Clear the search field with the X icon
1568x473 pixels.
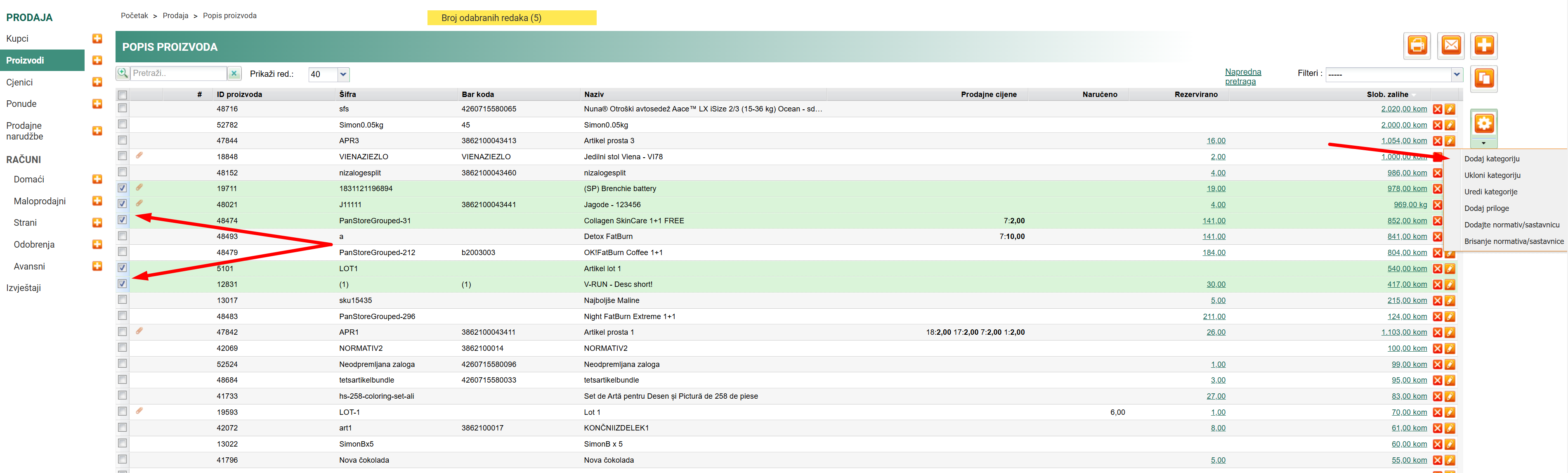coord(234,73)
